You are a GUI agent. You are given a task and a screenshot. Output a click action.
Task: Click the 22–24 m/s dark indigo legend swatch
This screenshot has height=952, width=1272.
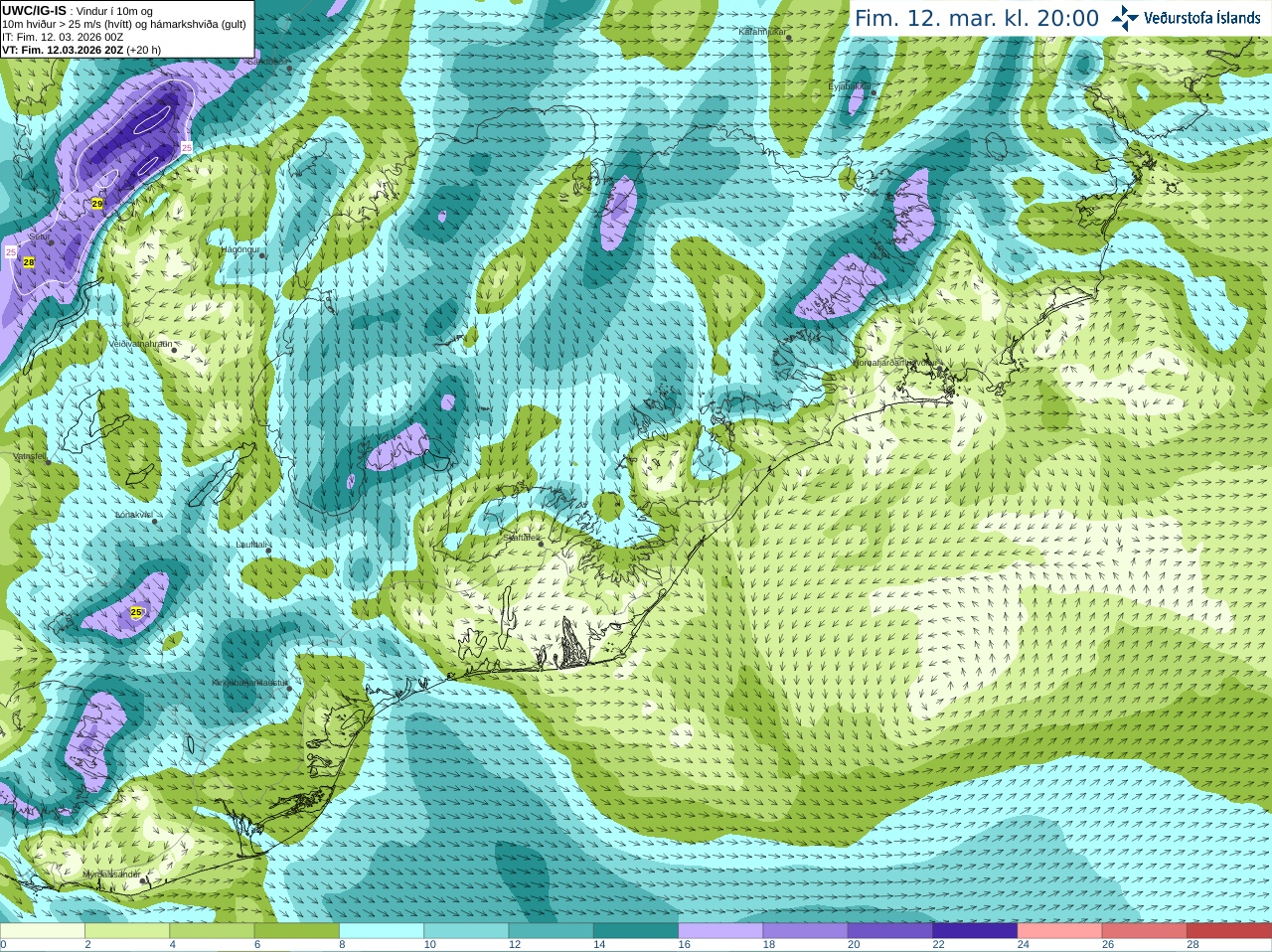[976, 931]
